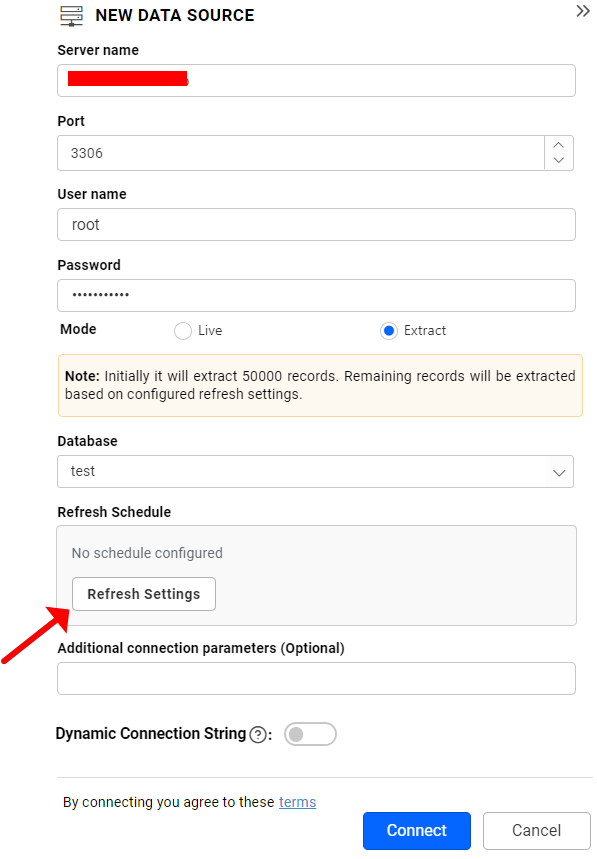Cancel the new data source setup
The image size is (597, 859).
point(536,830)
